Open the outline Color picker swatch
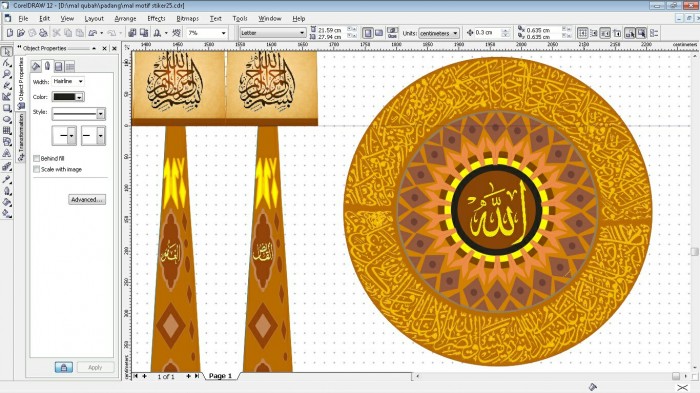This screenshot has width=700, height=393. (x=68, y=96)
